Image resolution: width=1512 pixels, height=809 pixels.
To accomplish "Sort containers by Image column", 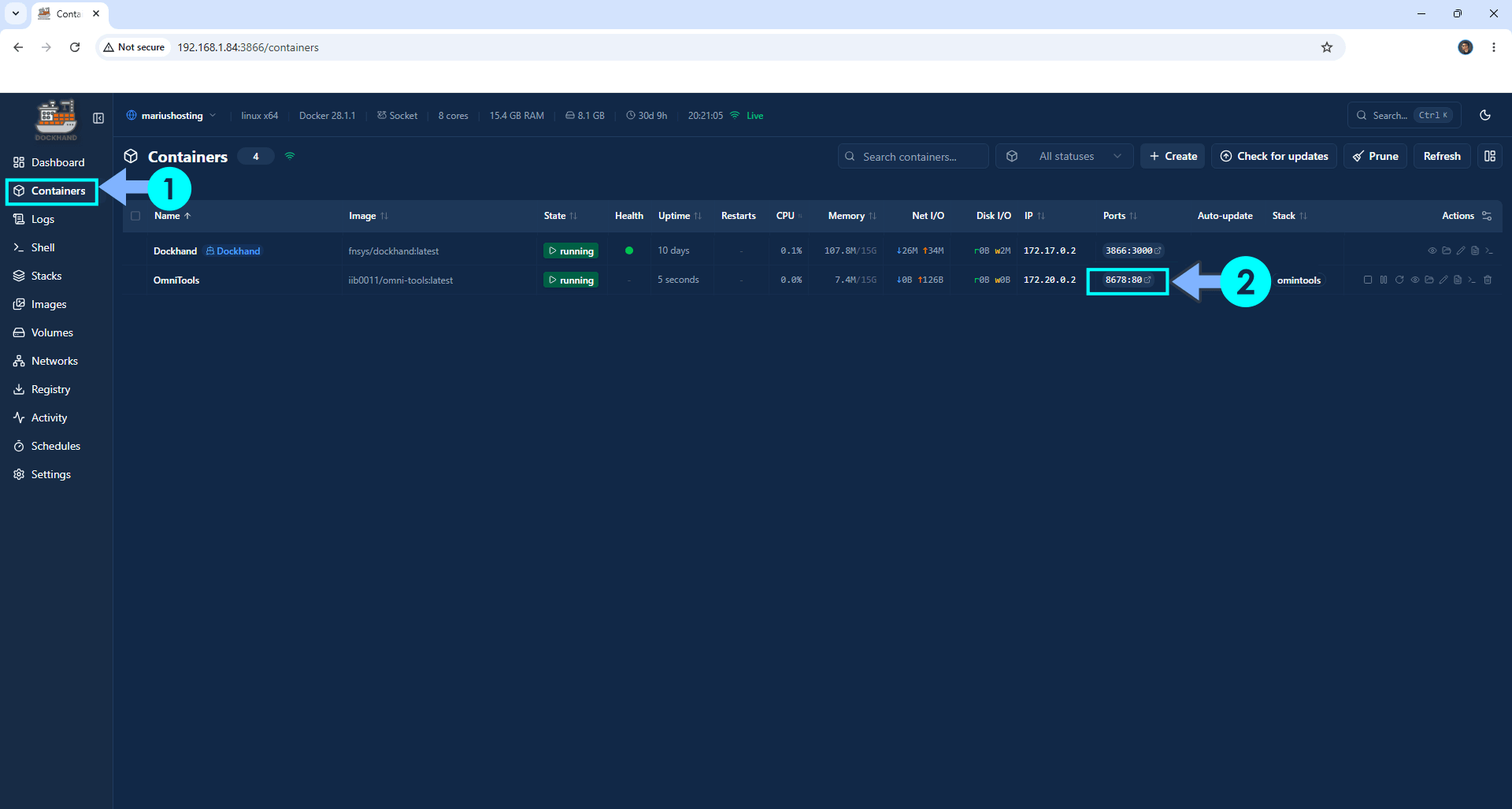I will click(369, 216).
